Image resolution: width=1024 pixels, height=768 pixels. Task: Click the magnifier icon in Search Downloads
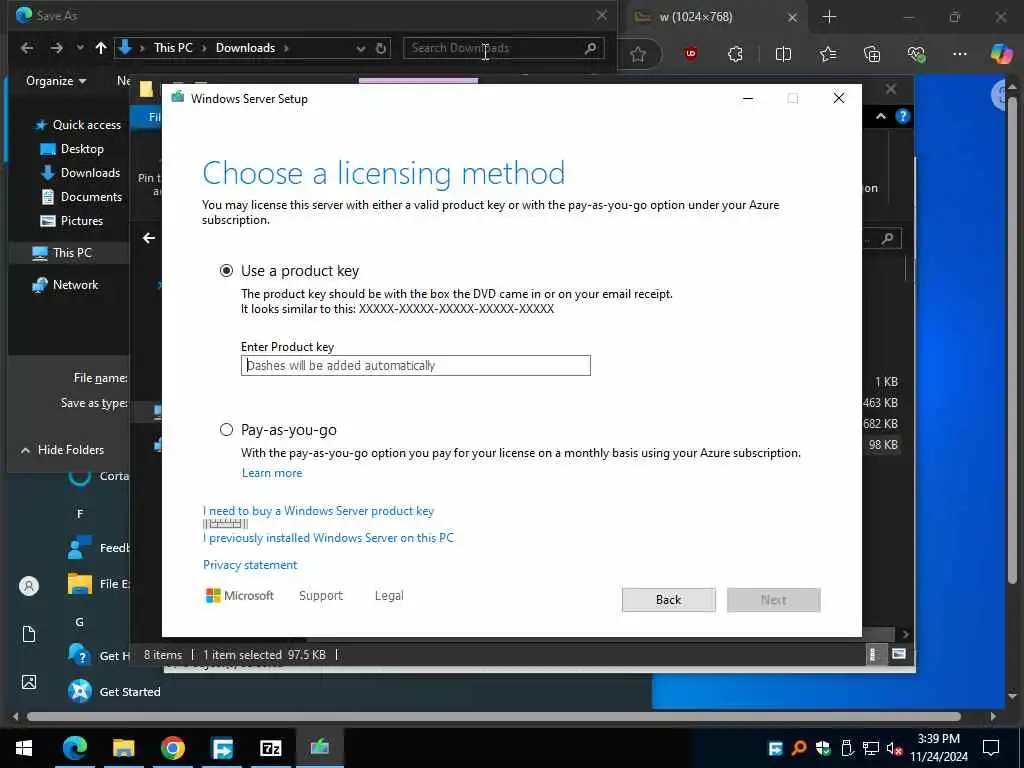(590, 48)
